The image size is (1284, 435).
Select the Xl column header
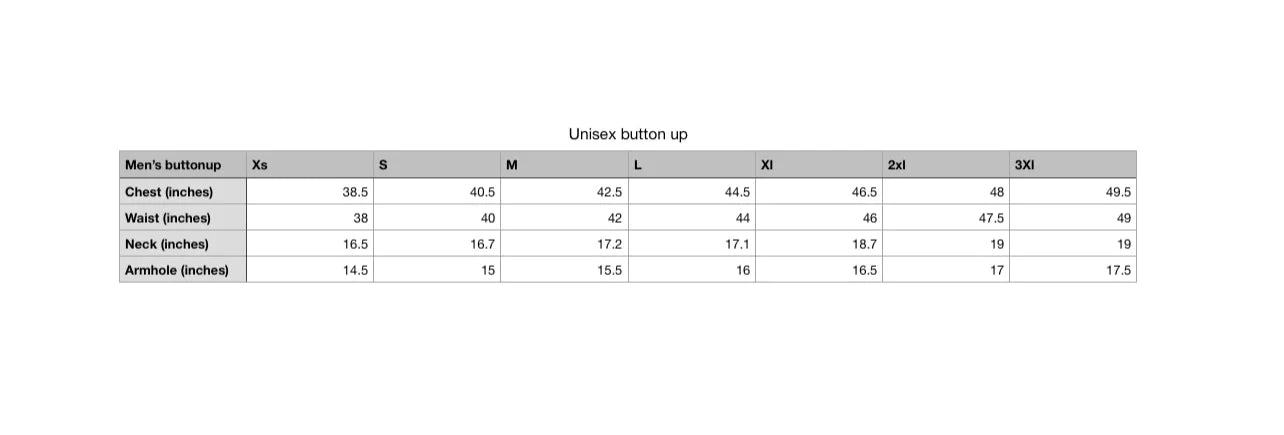[x=819, y=165]
